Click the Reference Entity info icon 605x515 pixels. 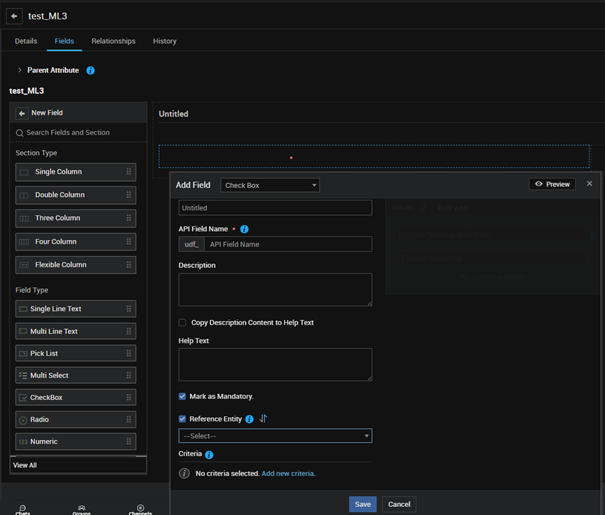(x=250, y=419)
